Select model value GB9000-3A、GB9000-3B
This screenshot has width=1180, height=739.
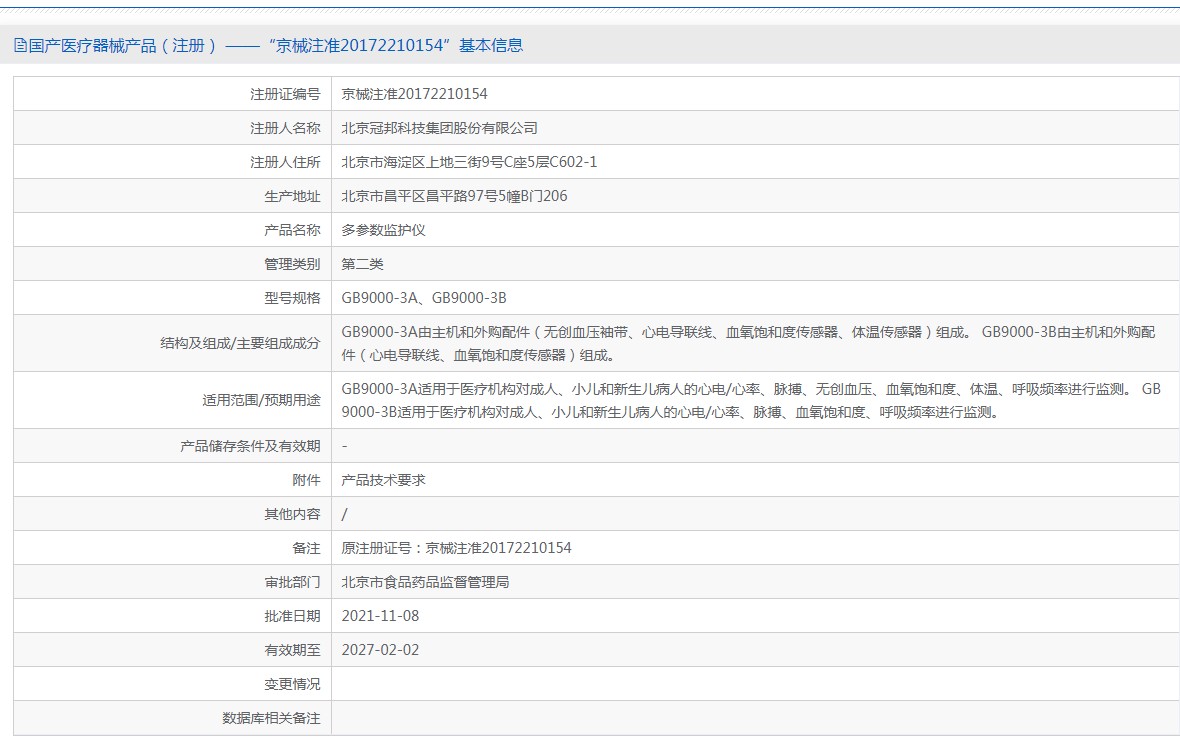[x=424, y=298]
